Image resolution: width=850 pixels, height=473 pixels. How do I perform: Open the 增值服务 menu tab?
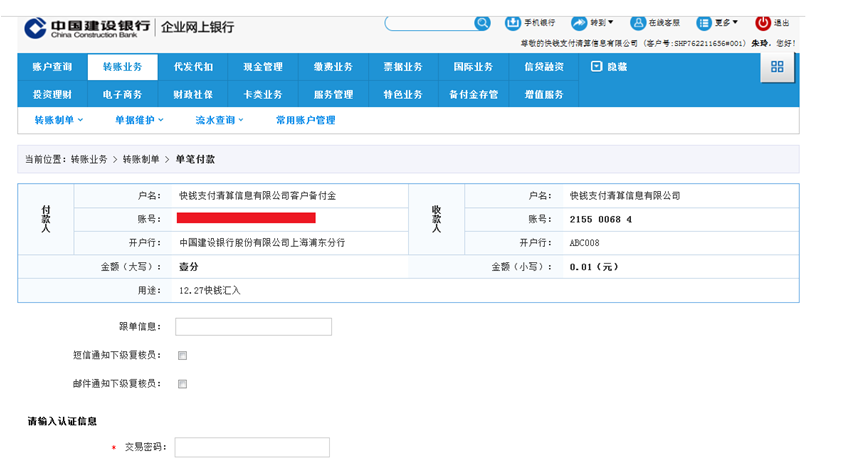[544, 94]
